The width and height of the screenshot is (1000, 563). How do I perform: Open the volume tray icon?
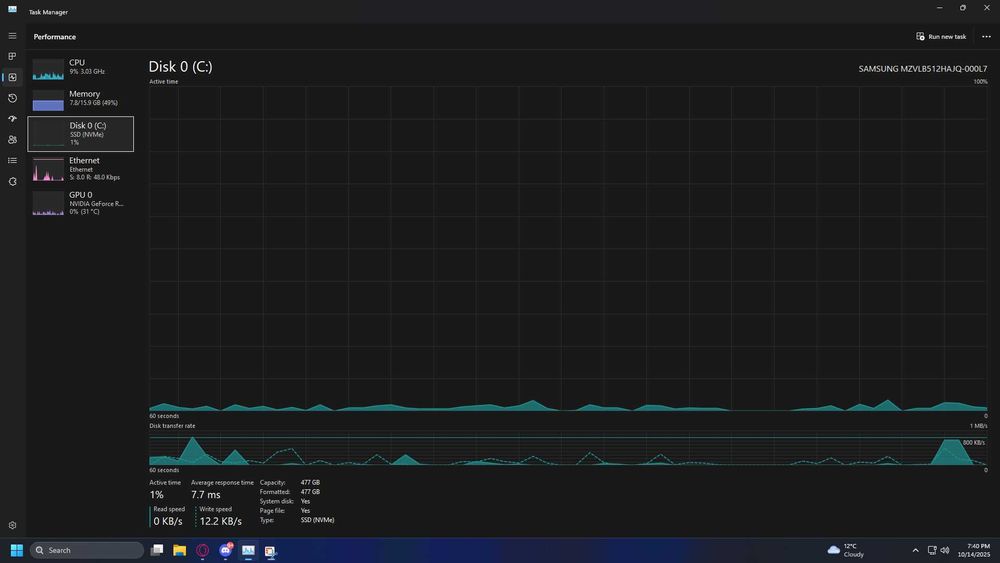[x=945, y=550]
